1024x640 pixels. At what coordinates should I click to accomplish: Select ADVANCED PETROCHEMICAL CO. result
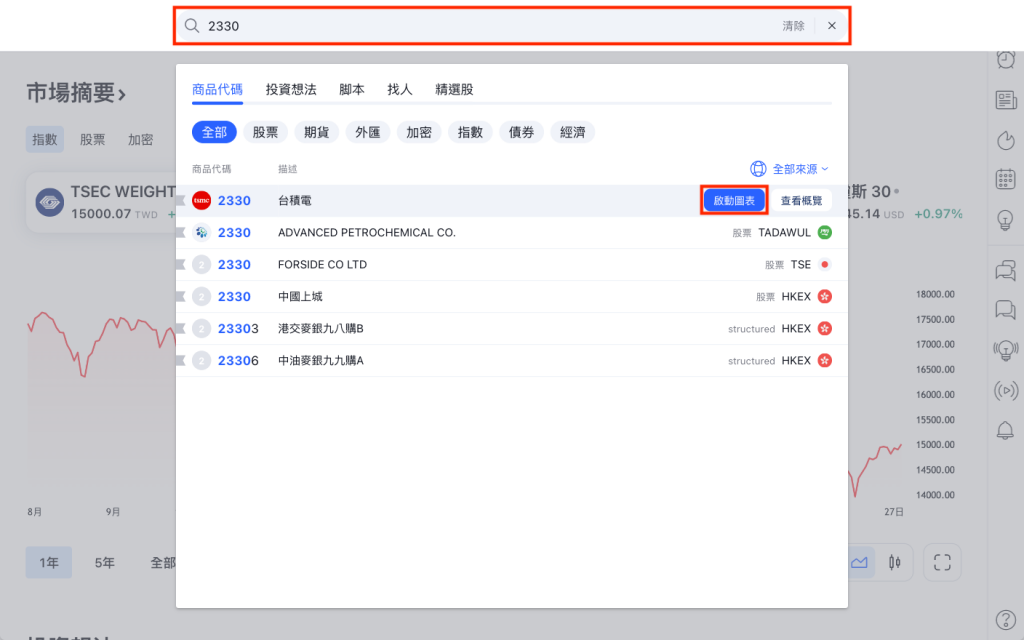point(511,232)
